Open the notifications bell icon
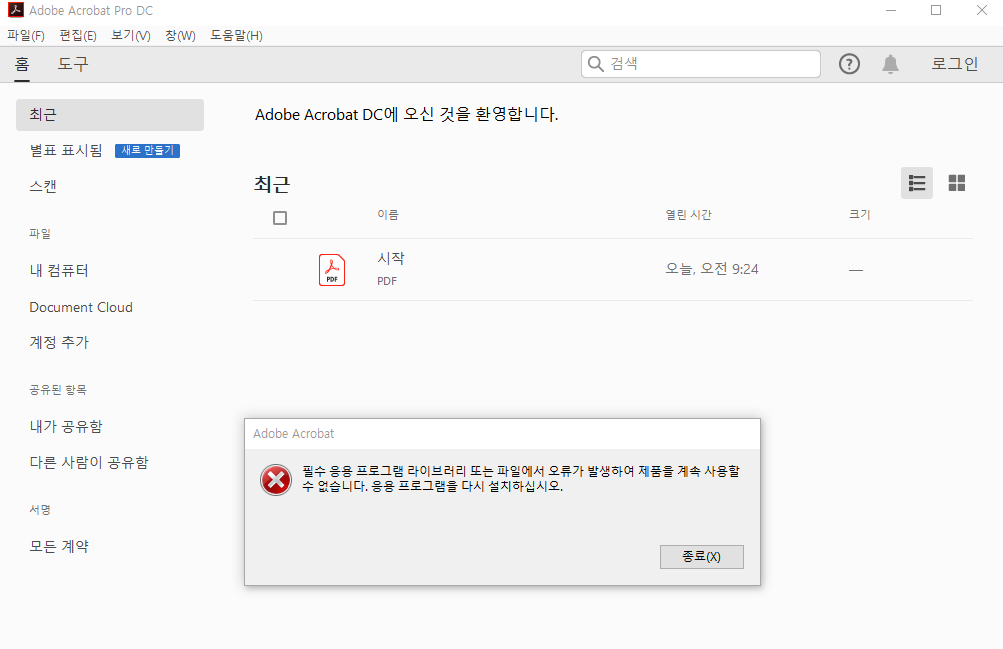Screen dimensions: 1003x649 point(890,64)
